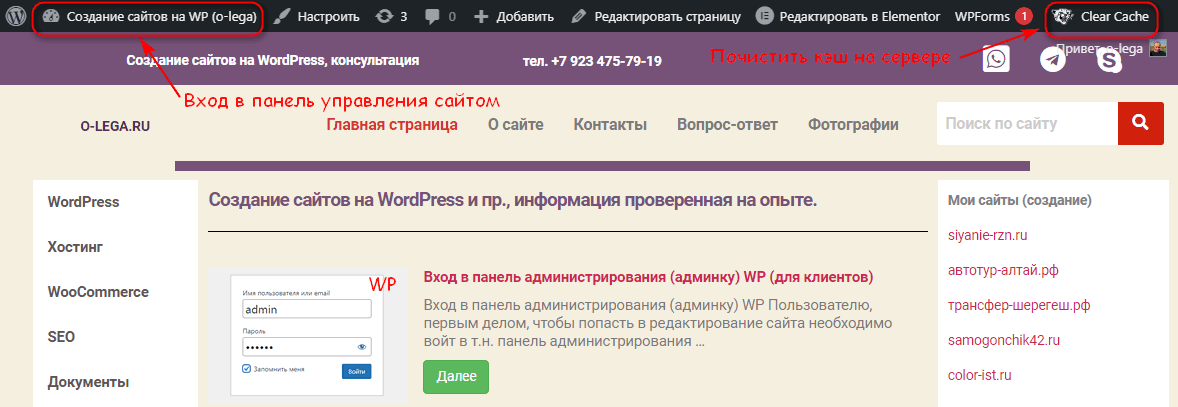Open the o-lega user avatar
Image resolution: width=1178 pixels, height=407 pixels.
(x=1158, y=48)
